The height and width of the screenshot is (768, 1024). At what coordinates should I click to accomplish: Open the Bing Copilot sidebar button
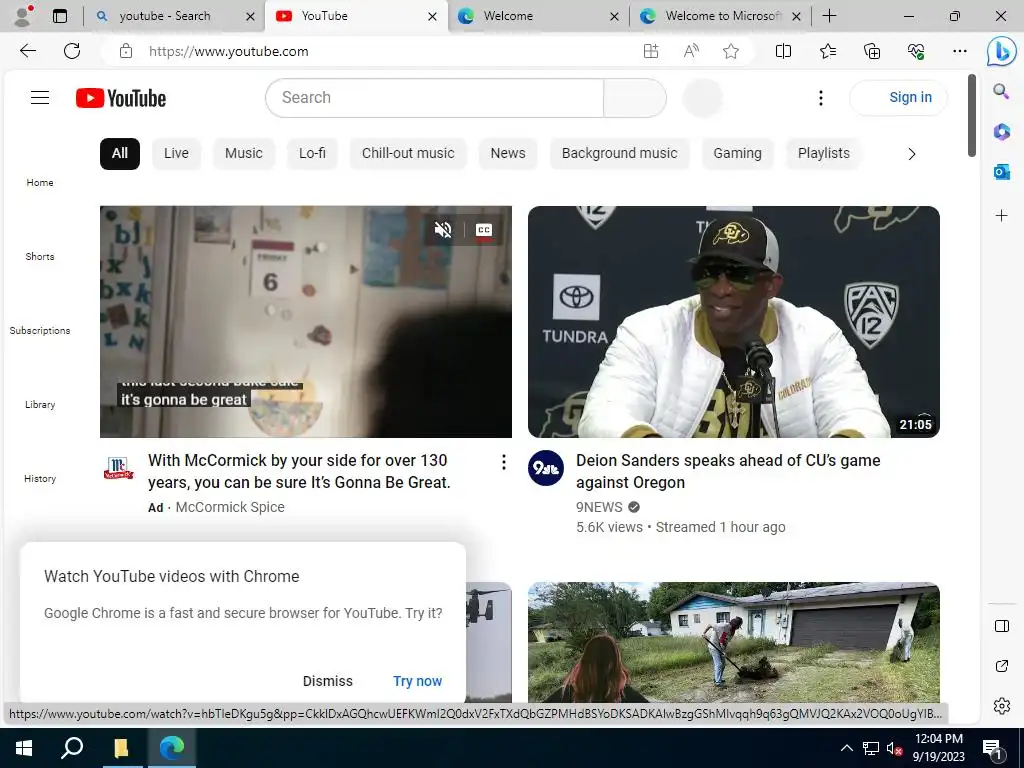1002,52
